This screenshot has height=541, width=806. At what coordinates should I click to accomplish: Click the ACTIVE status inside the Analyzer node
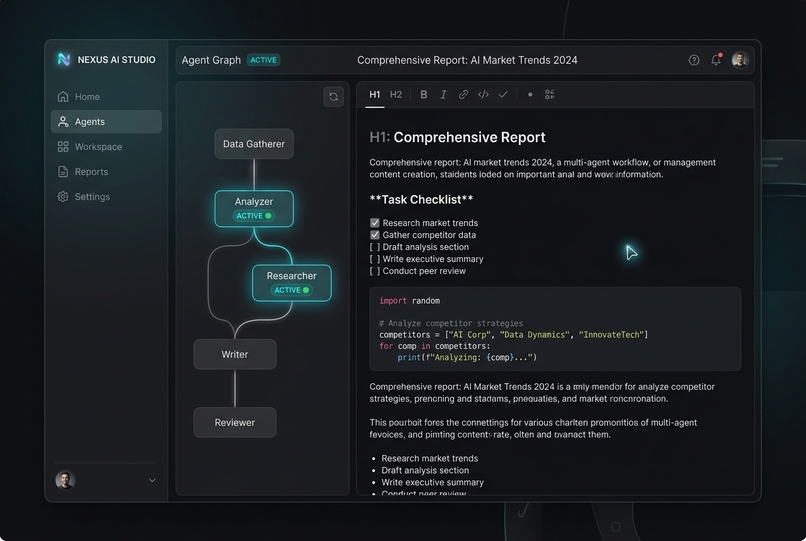254,216
